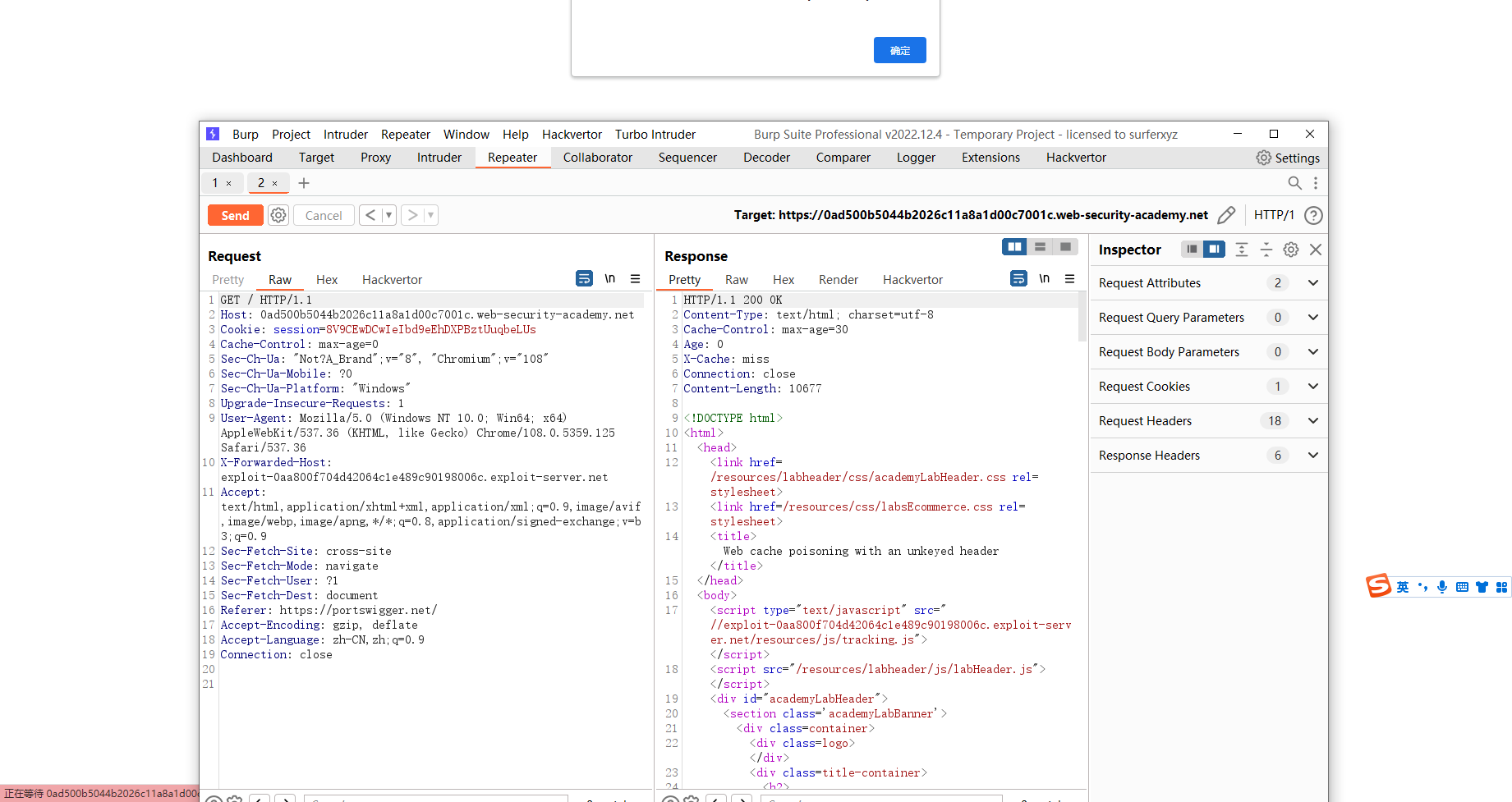
Task: Toggle the HTTP/1 protocol selector
Action: pos(1274,215)
